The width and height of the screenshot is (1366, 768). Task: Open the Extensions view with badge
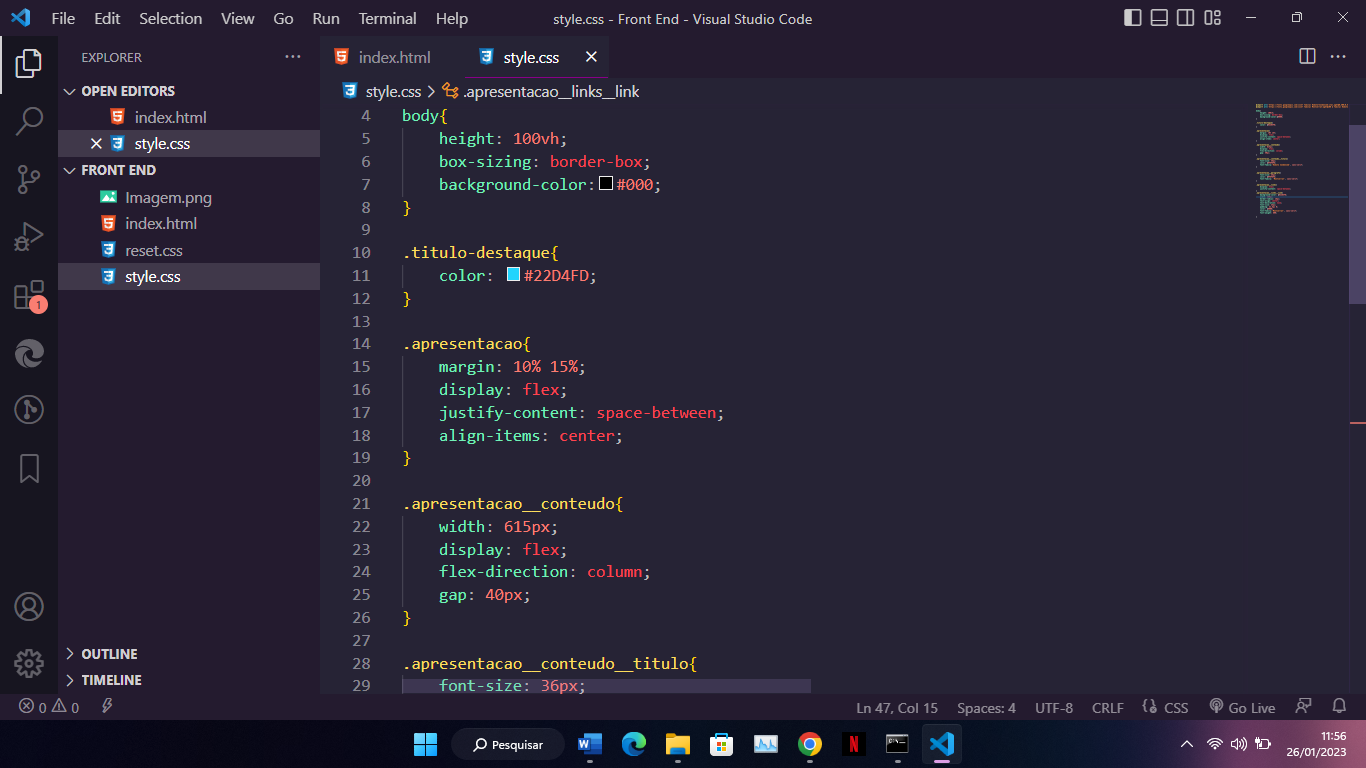[29, 295]
